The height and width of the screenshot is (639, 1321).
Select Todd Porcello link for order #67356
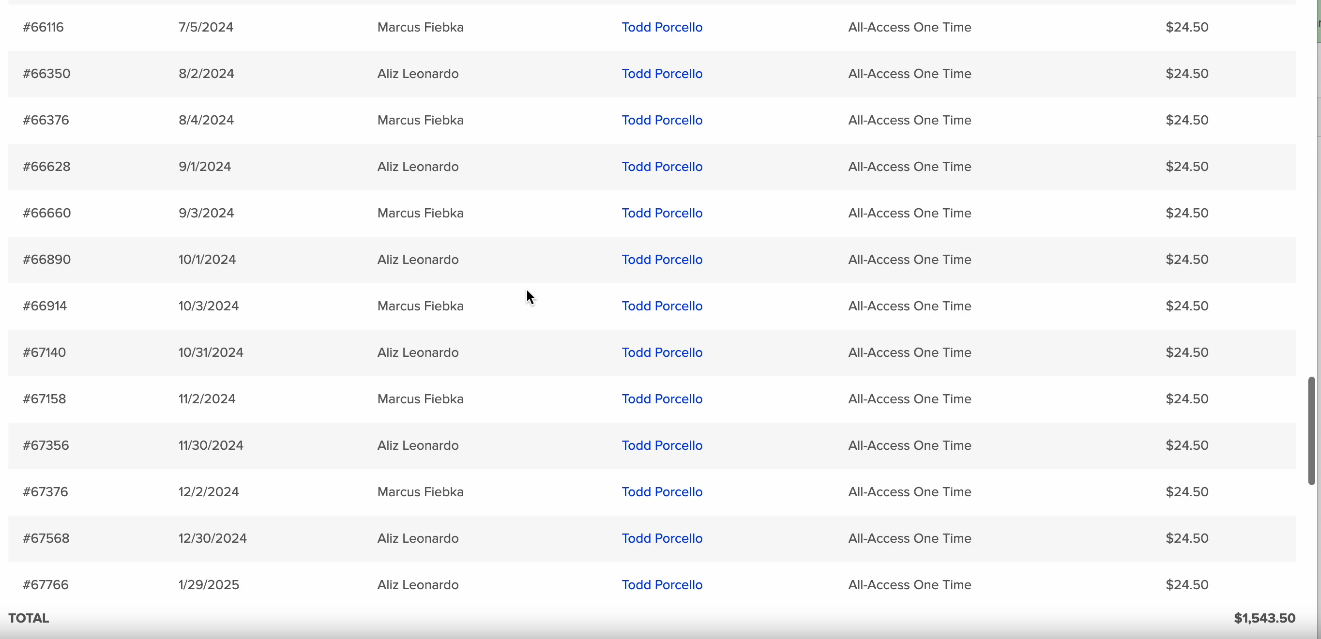tap(662, 446)
